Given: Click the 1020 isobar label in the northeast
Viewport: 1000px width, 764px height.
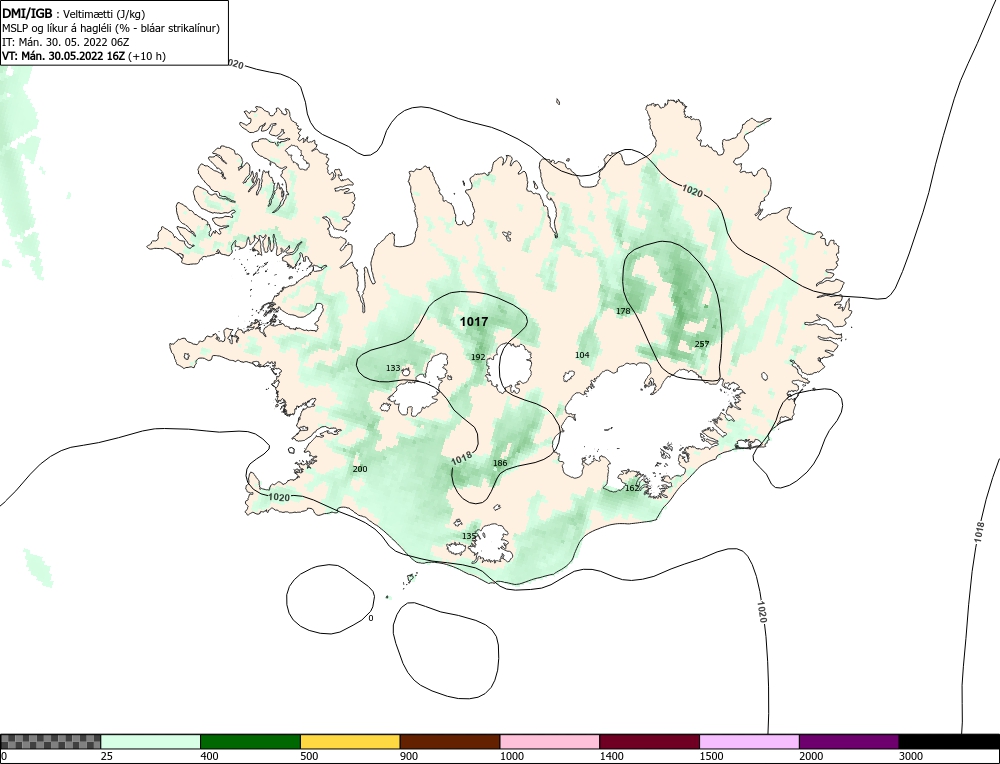Looking at the screenshot, I should click(x=692, y=191).
